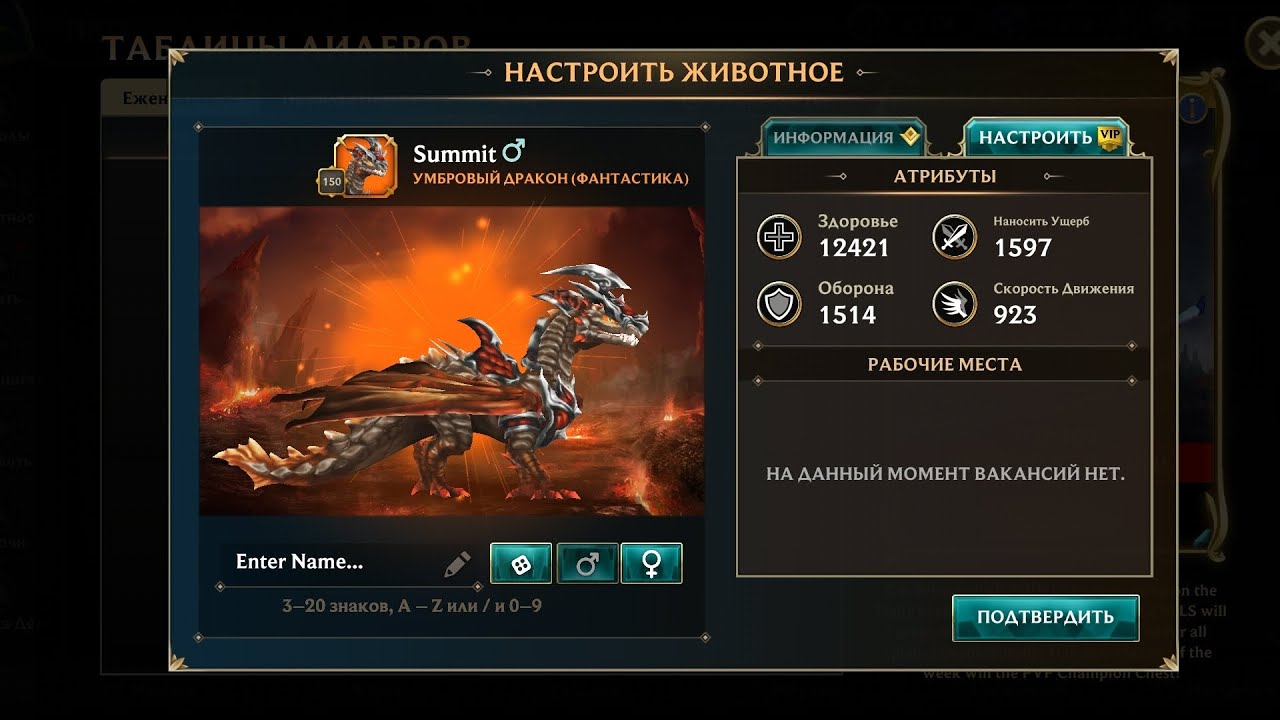Click the pencil edit name icon
The width and height of the screenshot is (1280, 720).
tap(457, 564)
